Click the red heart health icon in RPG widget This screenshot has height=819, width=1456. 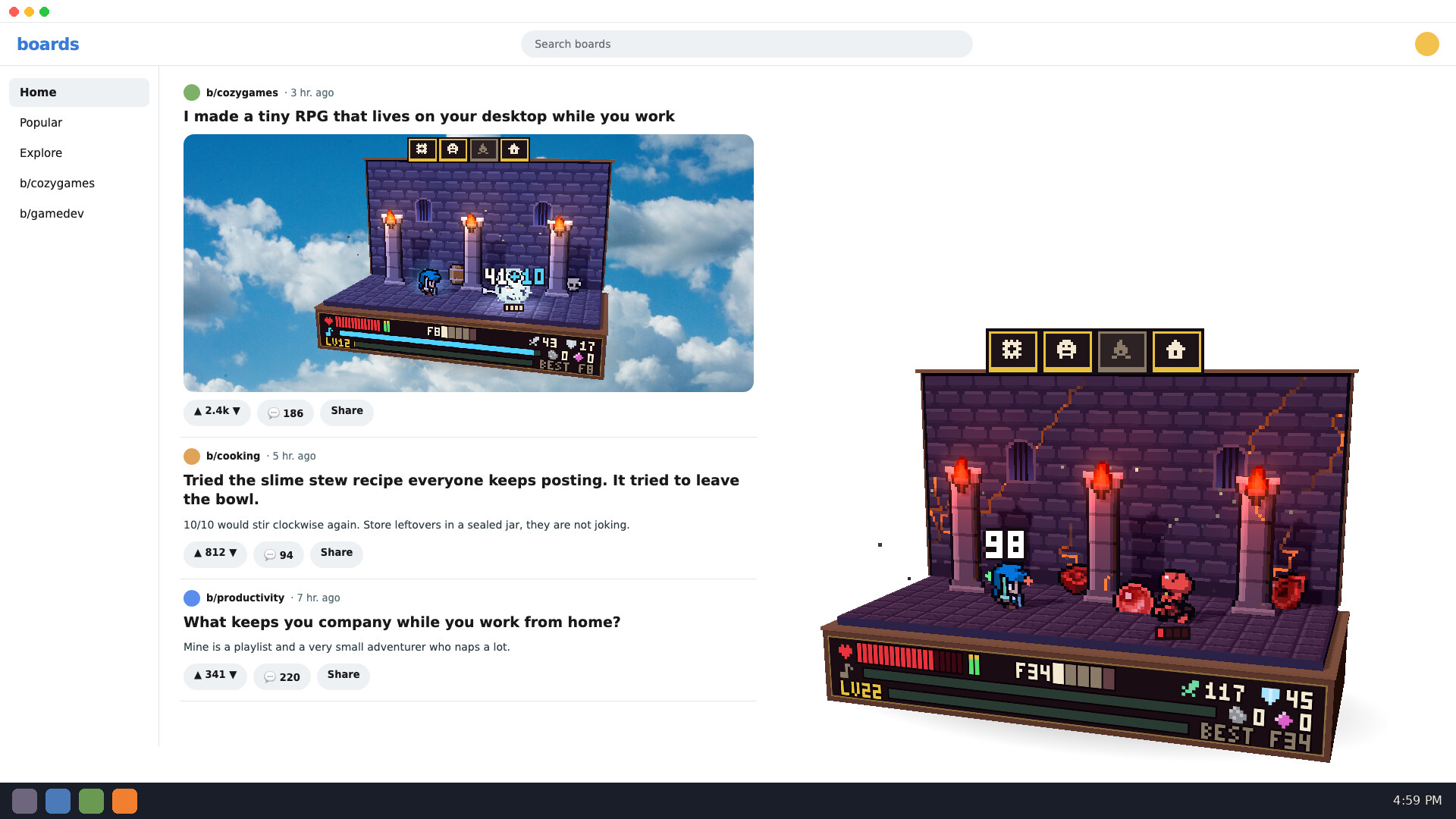point(845,651)
